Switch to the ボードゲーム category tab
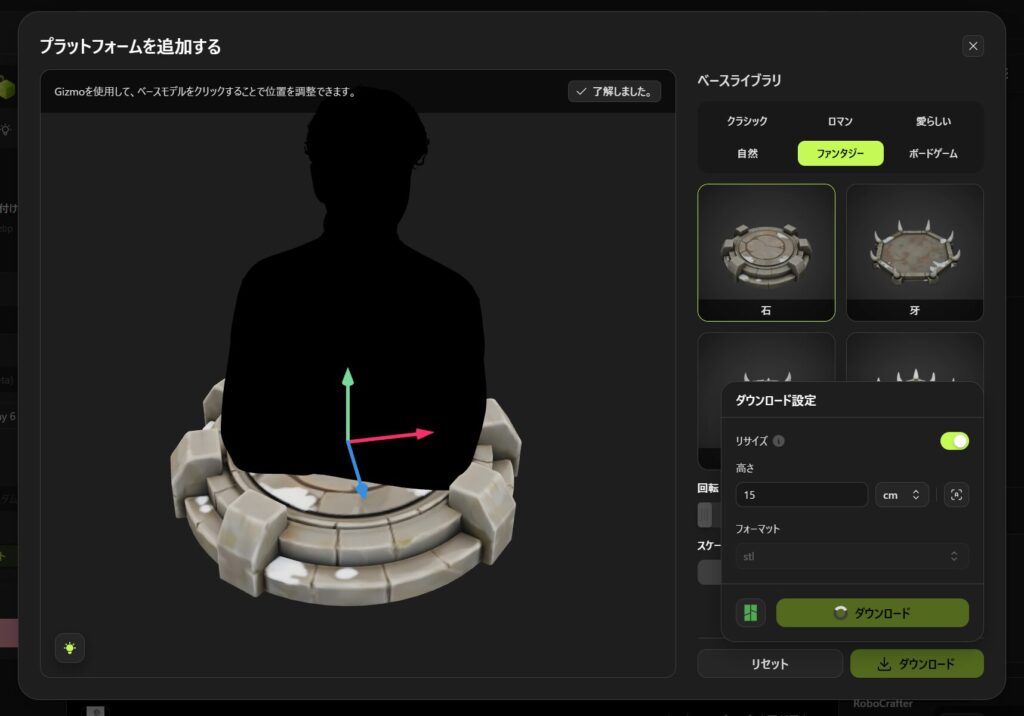 click(x=933, y=153)
